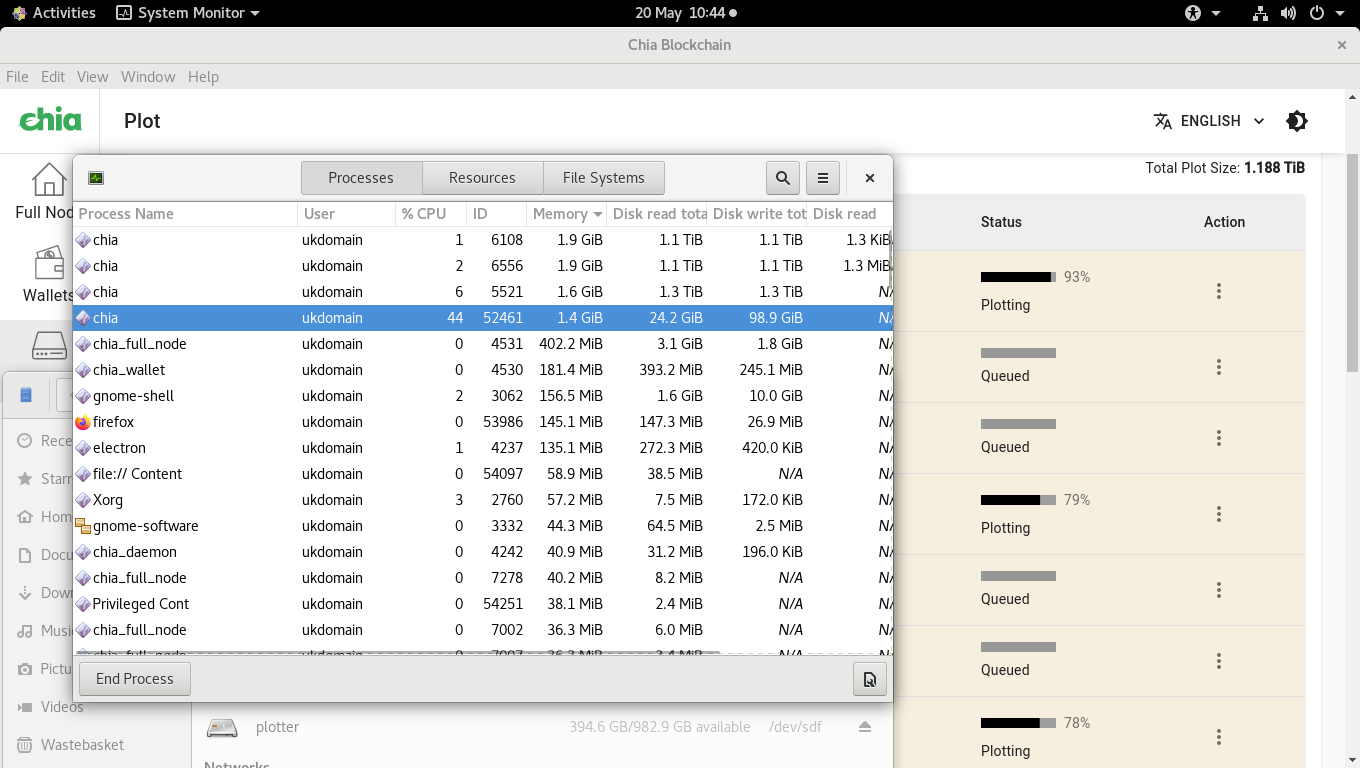Select the chia process with ID 6108
Screen dimensions: 1360x768
pyautogui.click(x=483, y=240)
